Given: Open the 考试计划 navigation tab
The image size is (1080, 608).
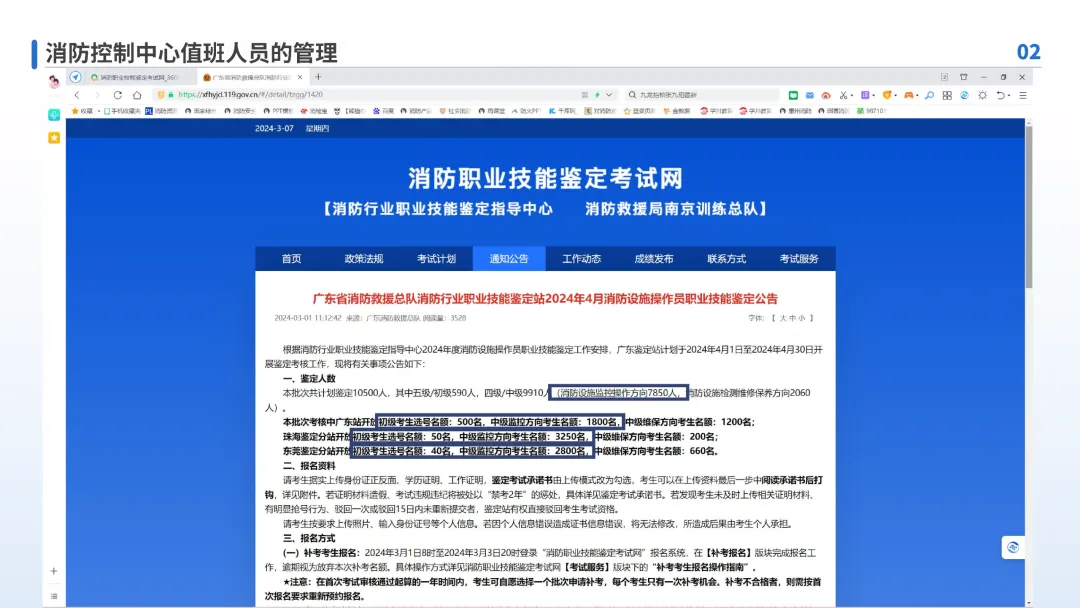Looking at the screenshot, I should (x=437, y=259).
